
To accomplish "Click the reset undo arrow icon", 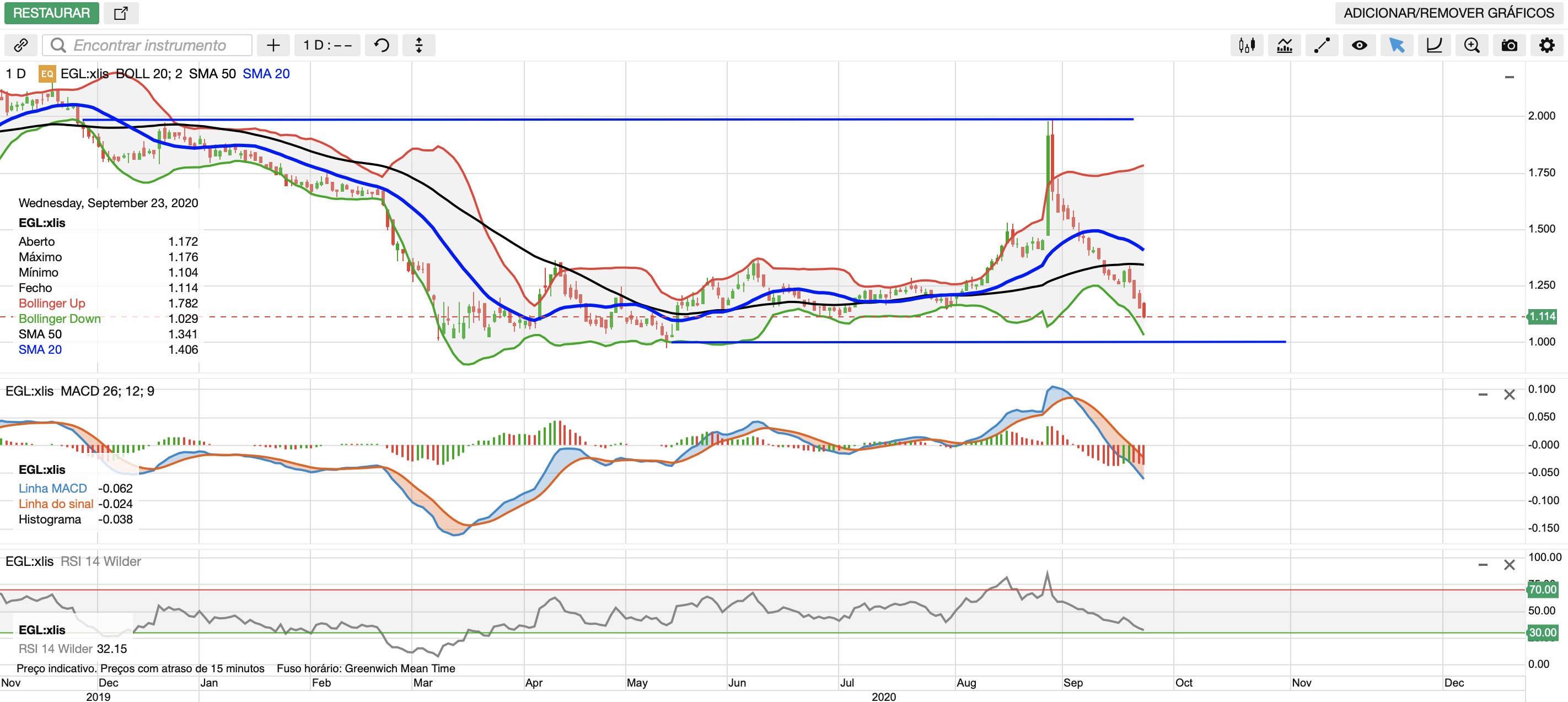I will click(382, 45).
